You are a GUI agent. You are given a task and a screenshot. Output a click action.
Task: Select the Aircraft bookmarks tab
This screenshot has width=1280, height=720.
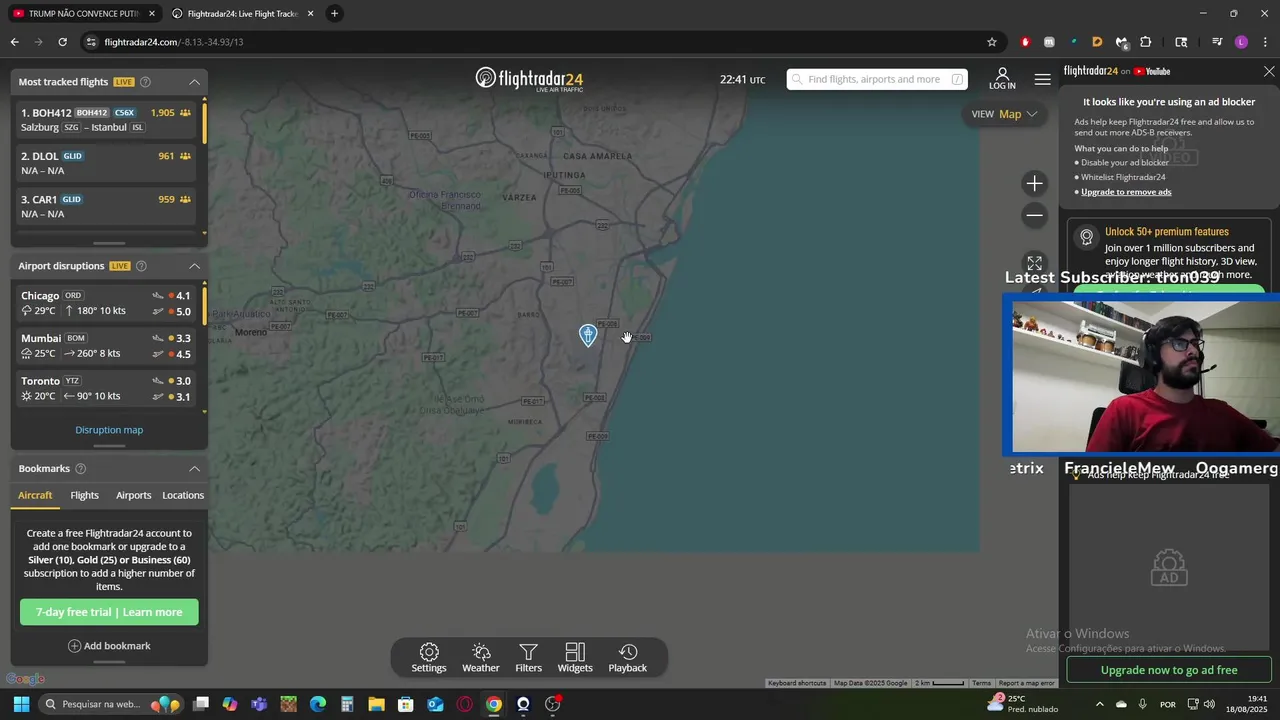coord(35,495)
